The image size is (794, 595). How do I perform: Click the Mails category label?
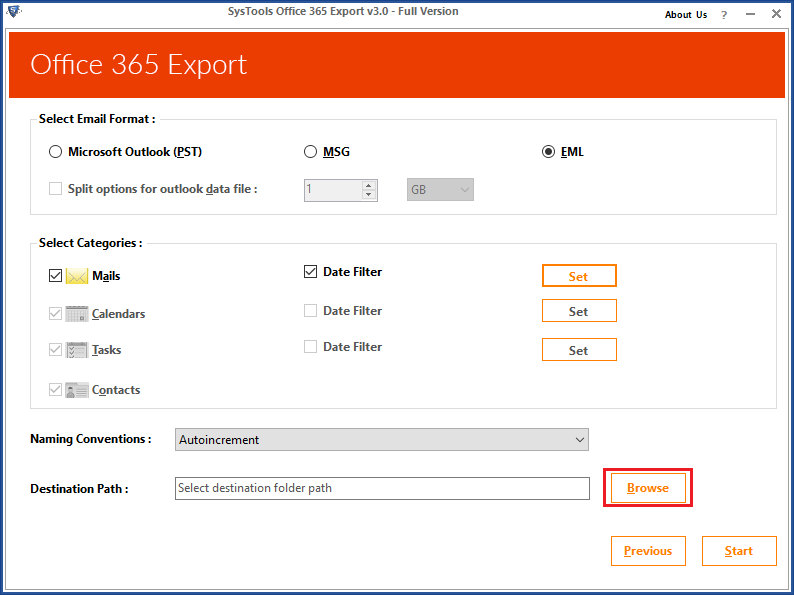pyautogui.click(x=106, y=276)
